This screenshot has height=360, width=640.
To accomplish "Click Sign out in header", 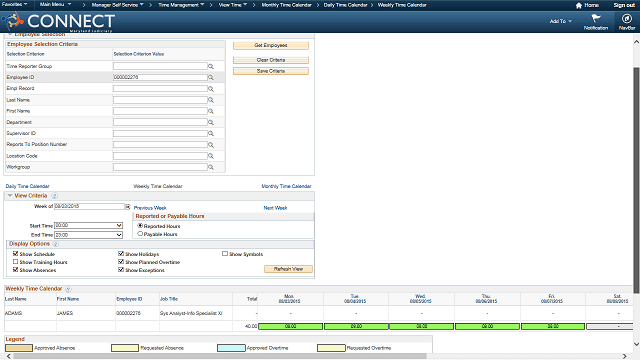I will click(x=624, y=5).
